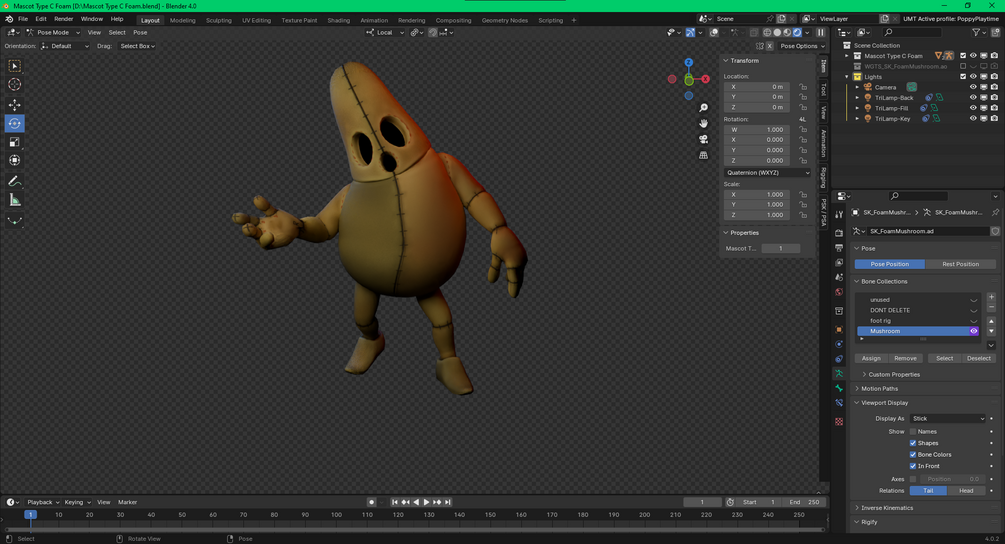
Task: Choose the Annotate tool
Action: point(14,181)
